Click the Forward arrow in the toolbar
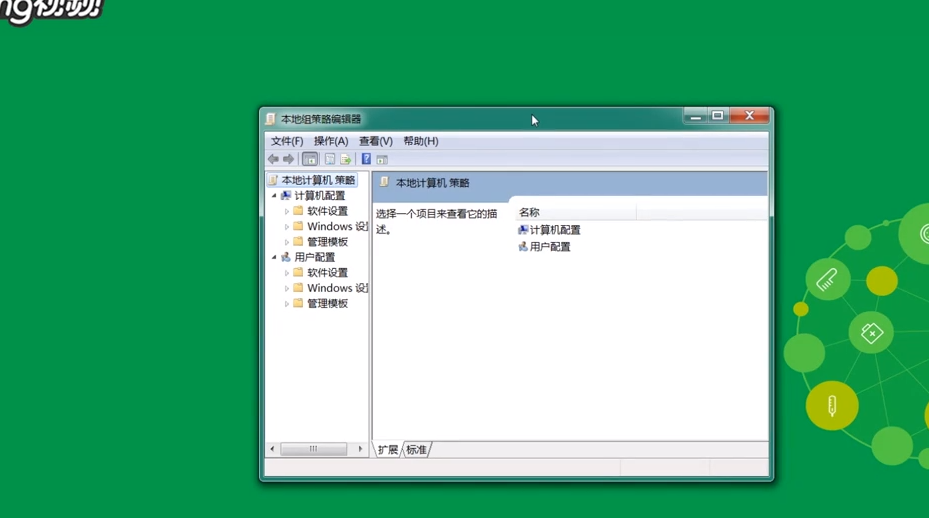This screenshot has height=518, width=929. coord(289,159)
